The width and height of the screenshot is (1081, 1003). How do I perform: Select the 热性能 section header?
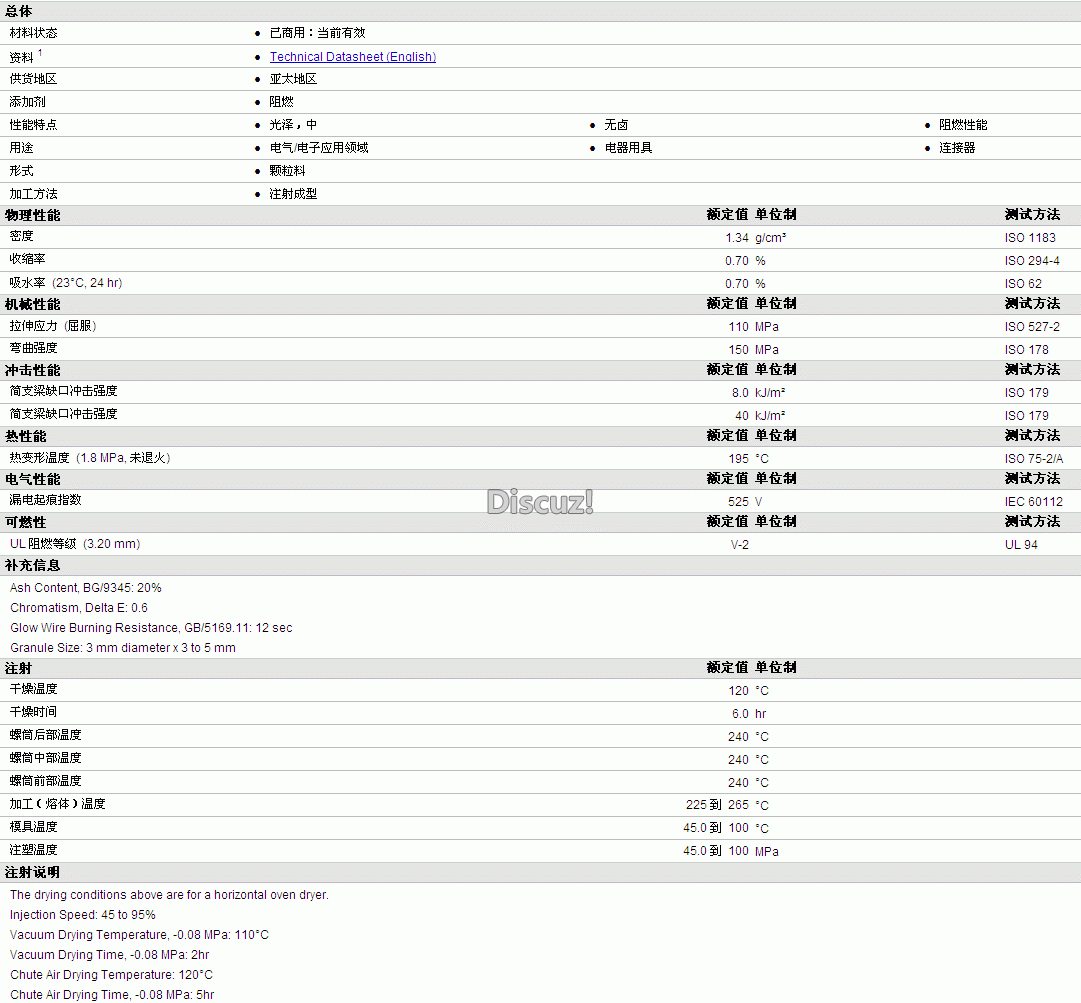click(26, 436)
